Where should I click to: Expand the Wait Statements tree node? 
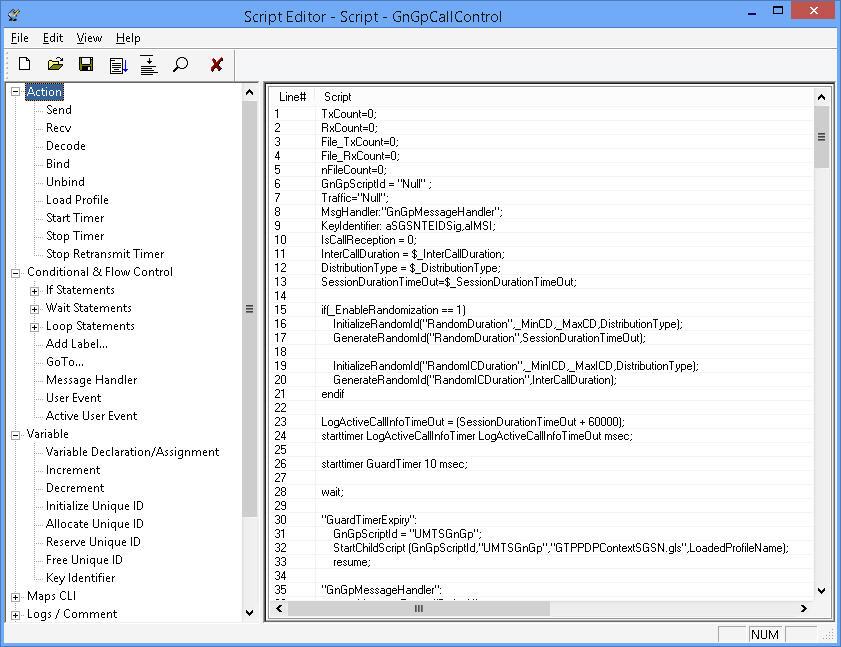click(33, 308)
